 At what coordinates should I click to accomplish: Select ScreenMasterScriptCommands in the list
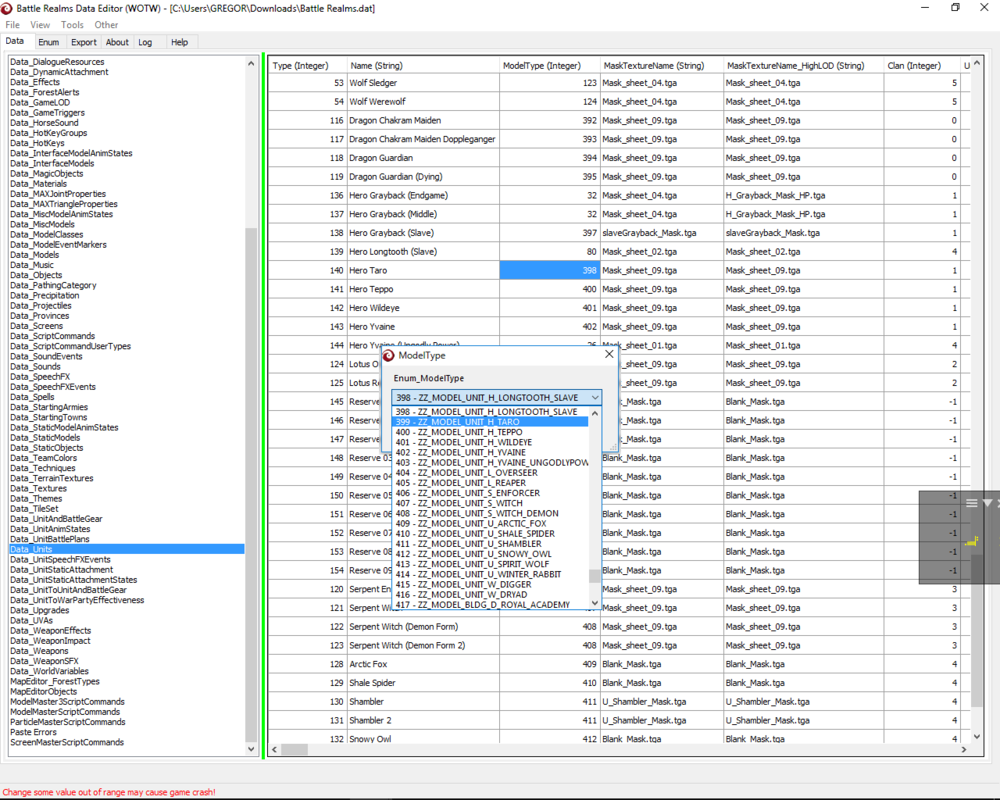click(x=67, y=742)
